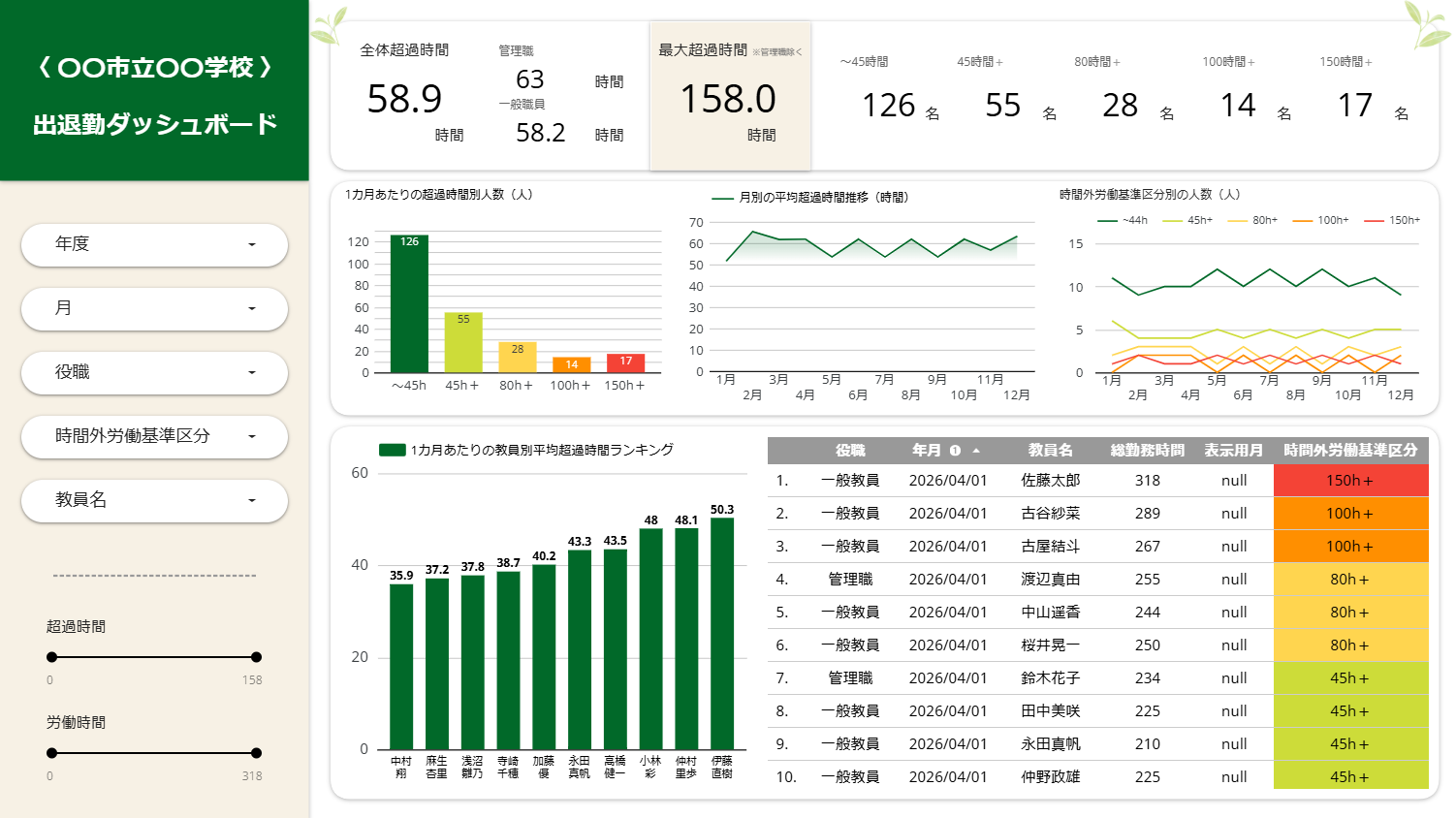Select the ~45h bar showing 126
Image resolution: width=1456 pixels, height=818 pixels.
[409, 303]
